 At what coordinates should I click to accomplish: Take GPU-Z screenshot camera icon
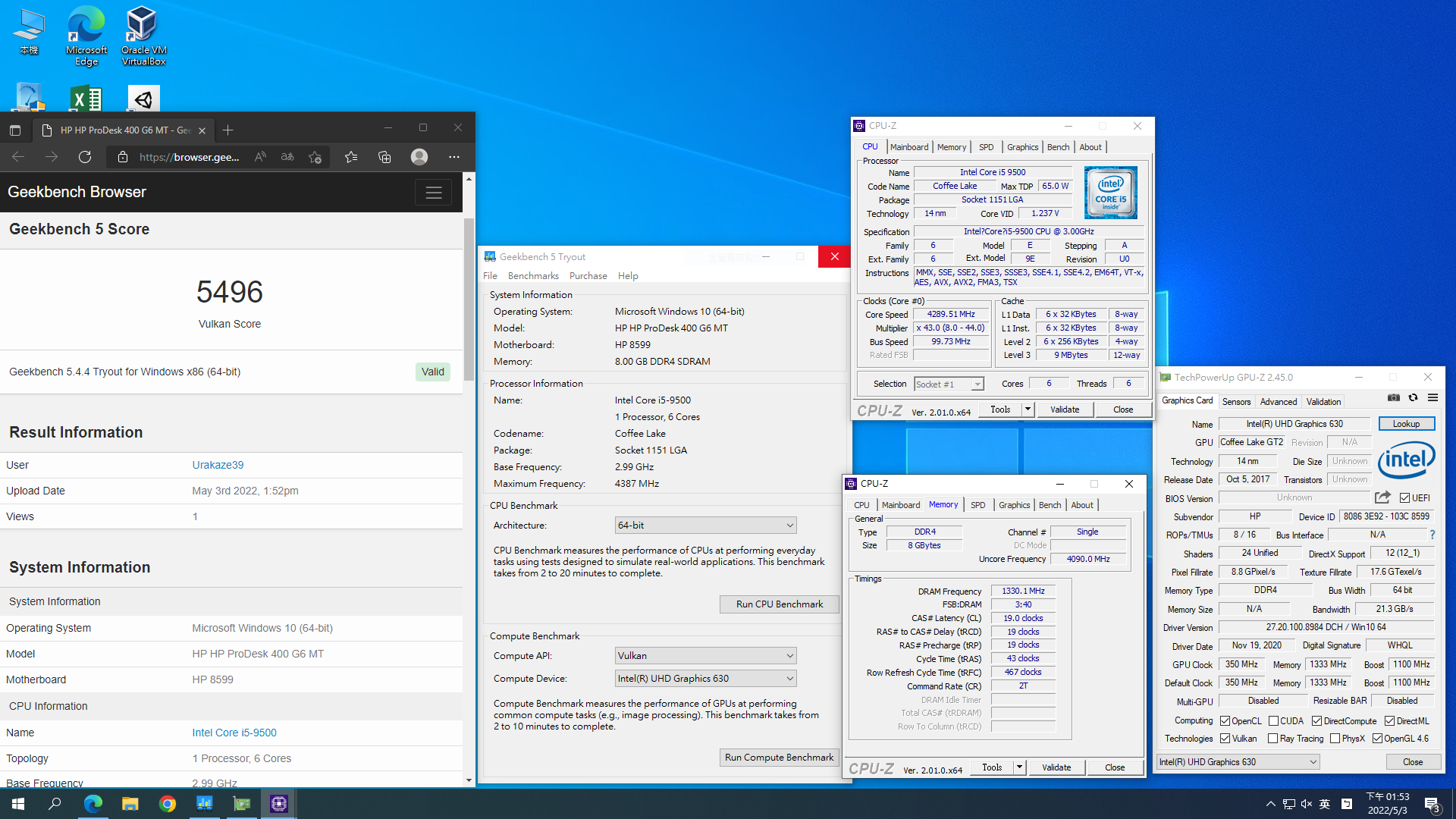1394,397
